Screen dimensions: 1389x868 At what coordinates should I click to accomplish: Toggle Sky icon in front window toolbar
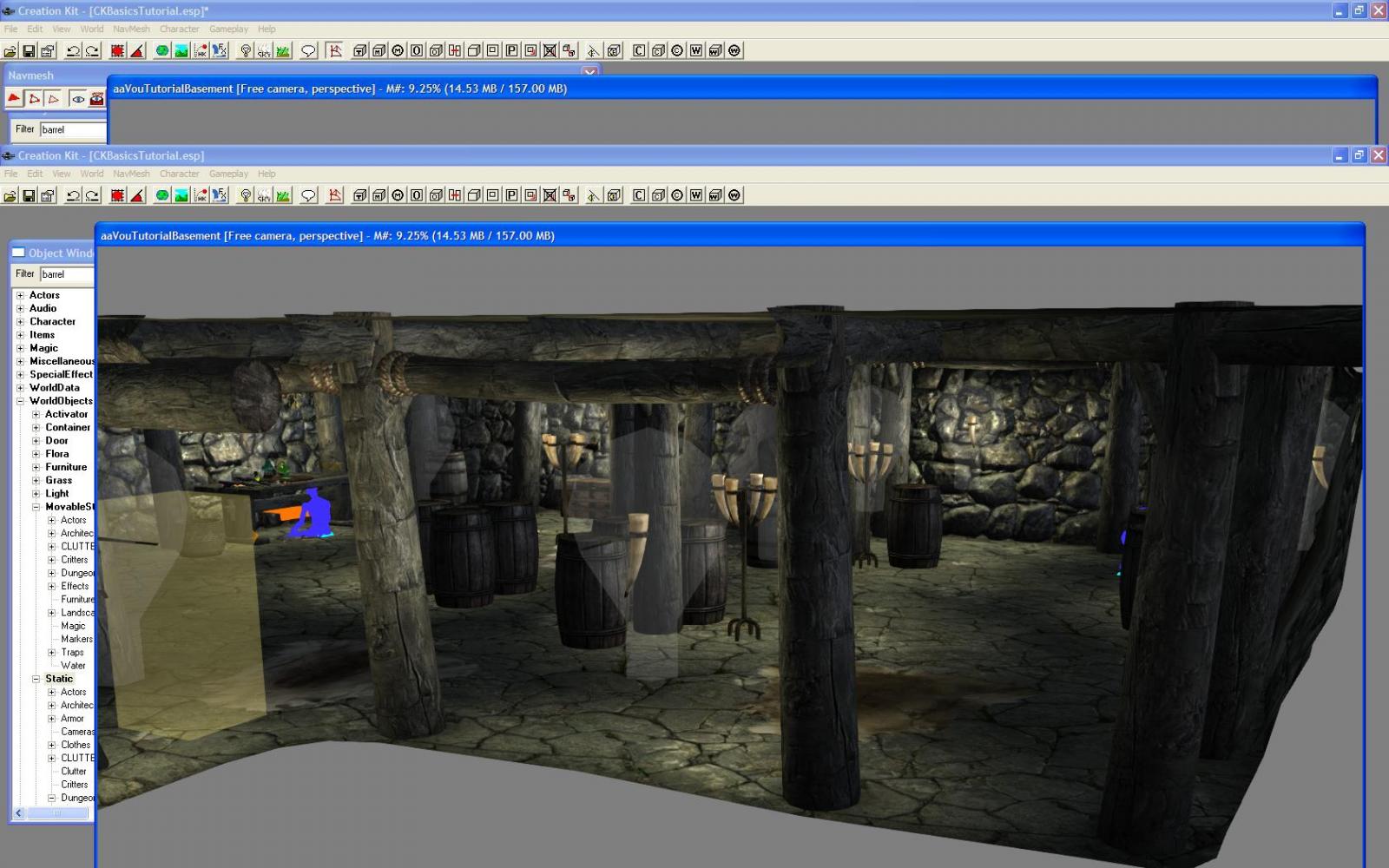tap(264, 196)
